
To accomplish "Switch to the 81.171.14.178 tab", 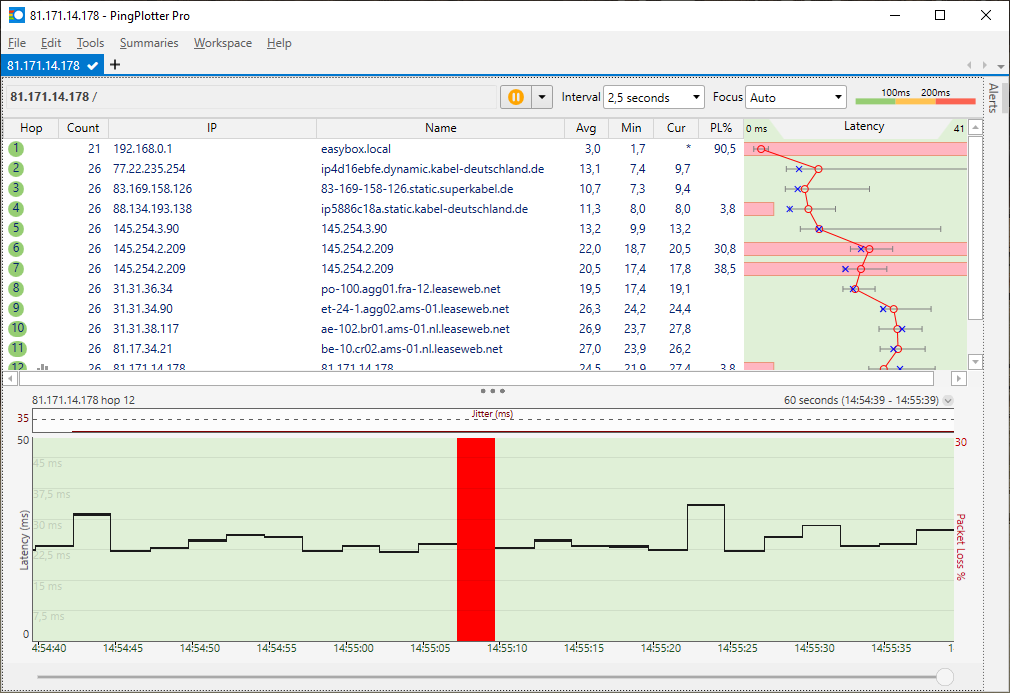I will [46, 64].
